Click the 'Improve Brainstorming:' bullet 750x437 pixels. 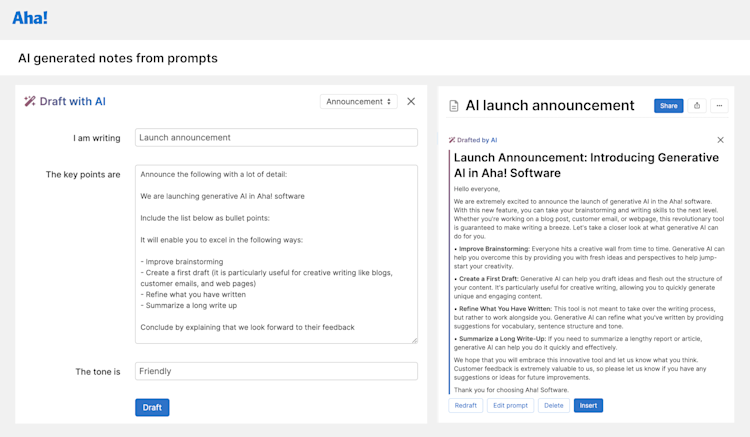tap(494, 249)
